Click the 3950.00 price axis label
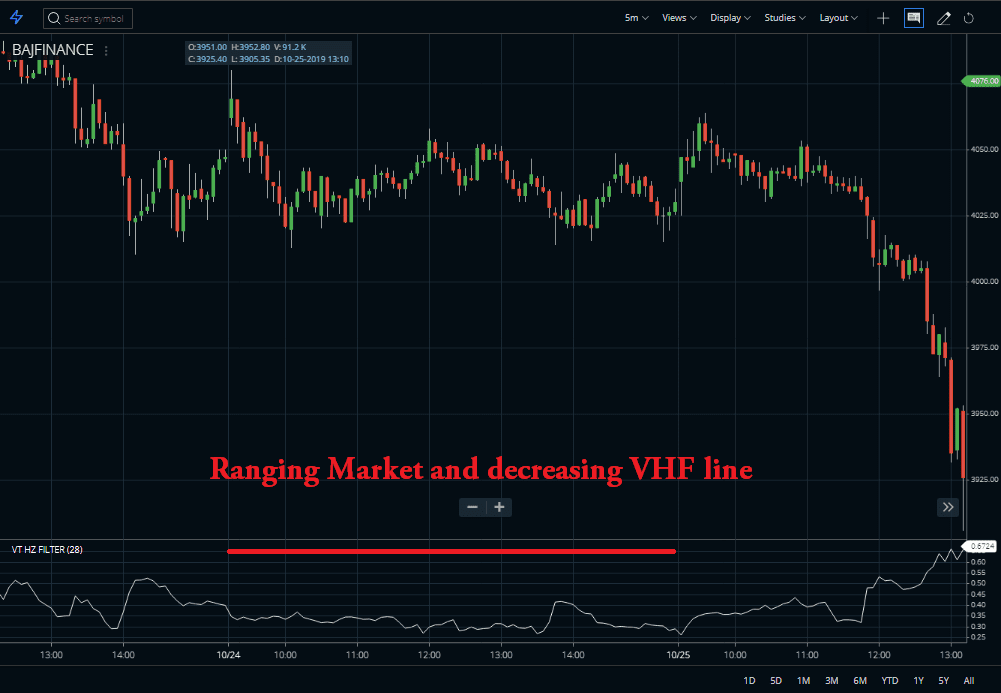The image size is (1001, 693). coord(984,414)
